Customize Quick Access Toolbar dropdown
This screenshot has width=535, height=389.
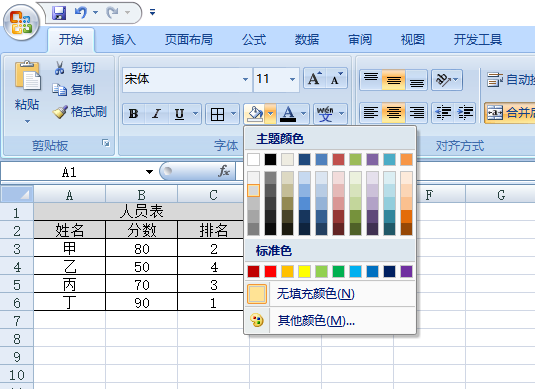point(152,13)
